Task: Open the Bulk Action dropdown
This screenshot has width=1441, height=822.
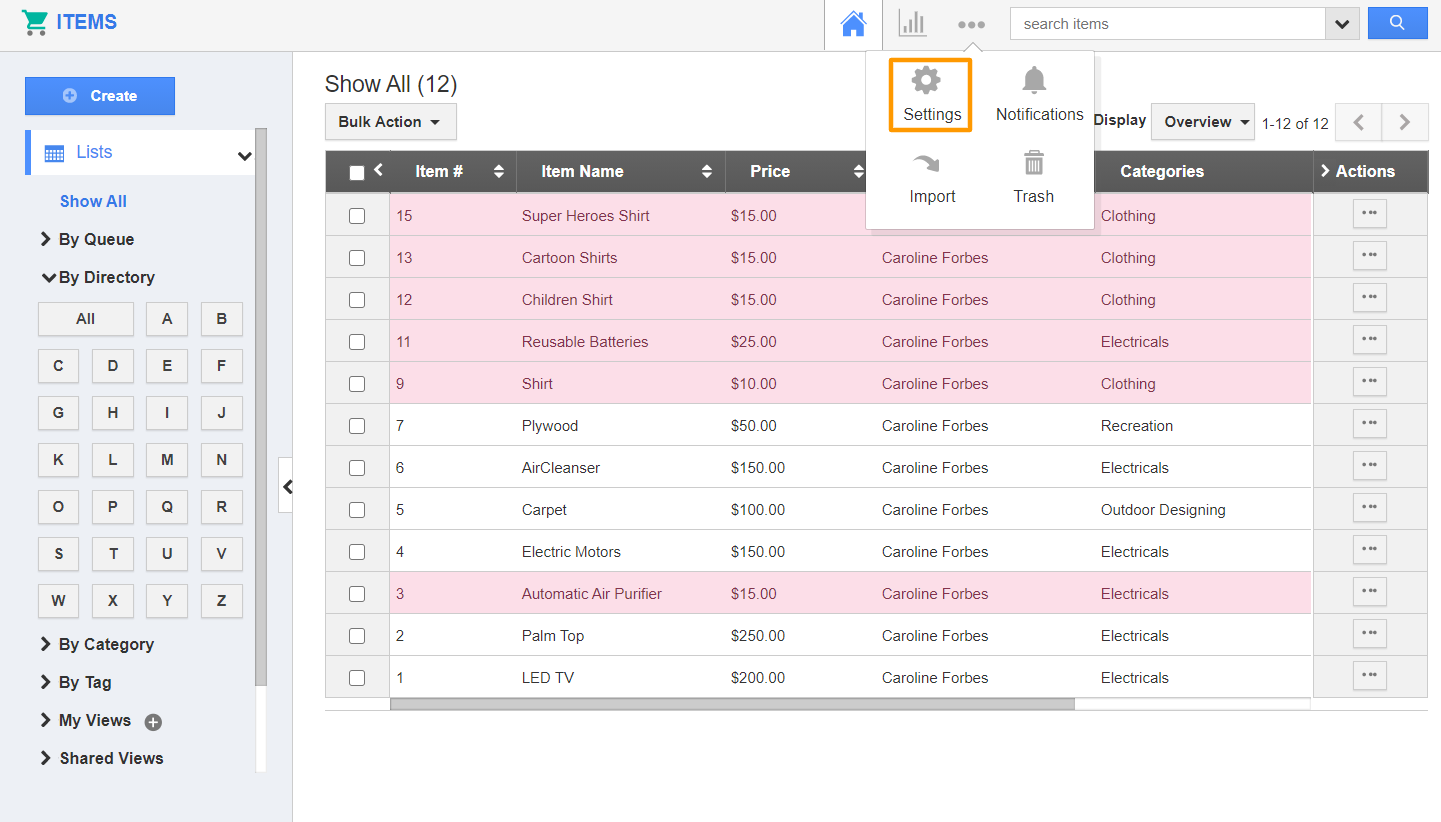Action: pos(390,121)
